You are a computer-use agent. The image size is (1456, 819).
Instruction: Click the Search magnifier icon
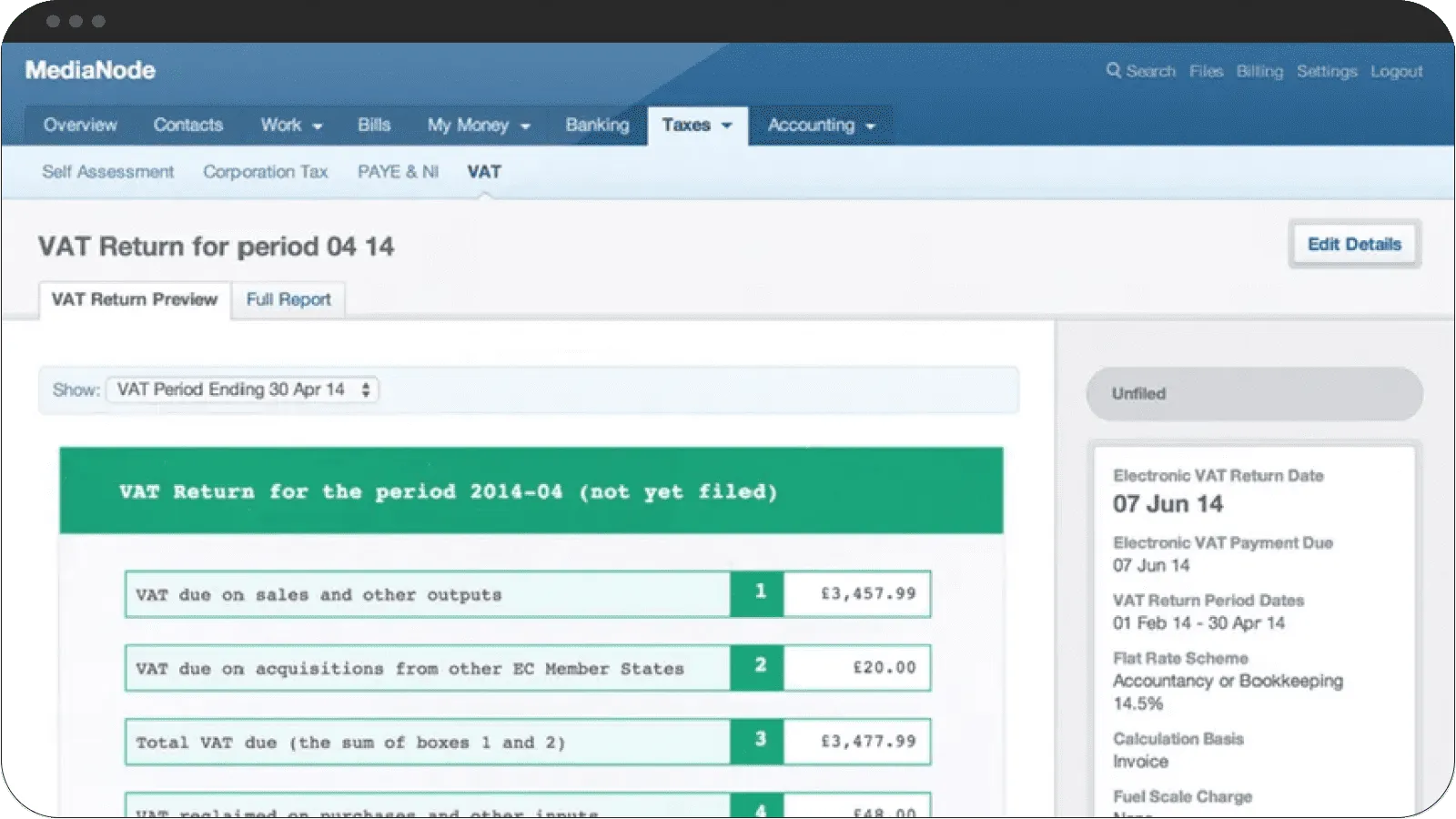pos(1113,70)
